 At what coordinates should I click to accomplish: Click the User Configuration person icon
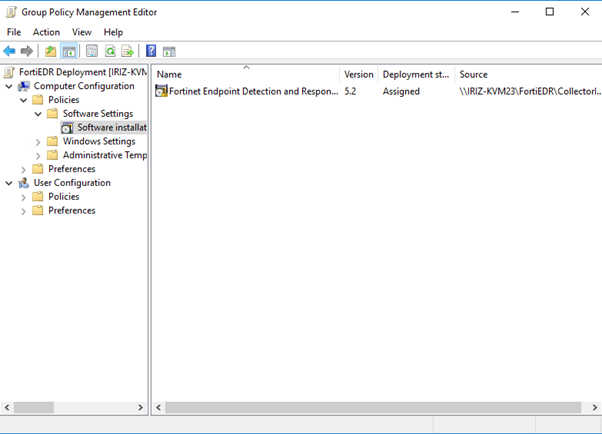(24, 183)
